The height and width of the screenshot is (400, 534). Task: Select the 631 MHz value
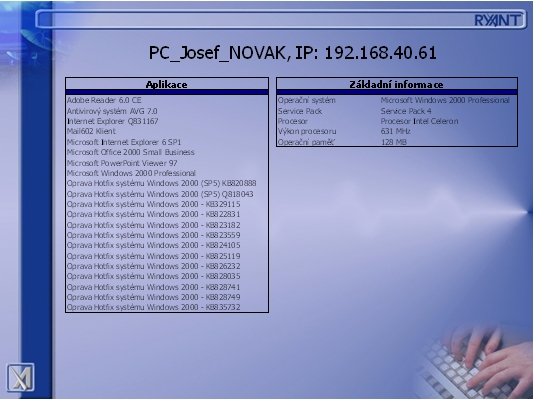tap(395, 131)
